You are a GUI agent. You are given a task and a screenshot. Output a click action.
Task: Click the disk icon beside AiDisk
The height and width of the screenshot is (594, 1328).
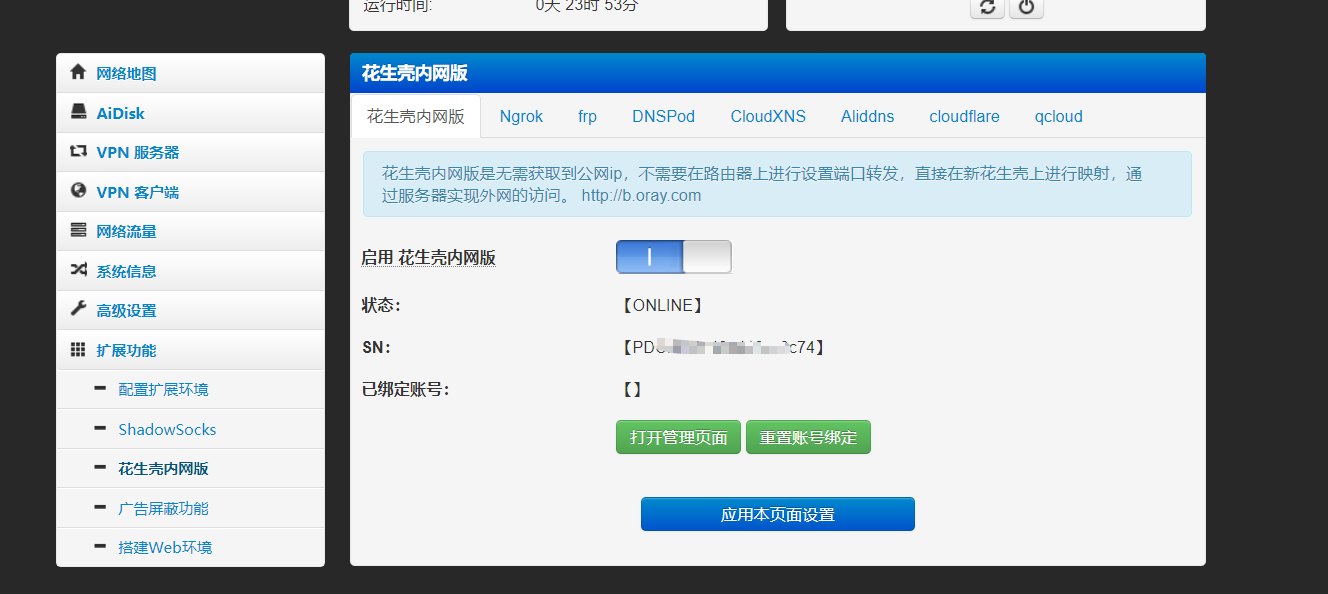coord(78,113)
